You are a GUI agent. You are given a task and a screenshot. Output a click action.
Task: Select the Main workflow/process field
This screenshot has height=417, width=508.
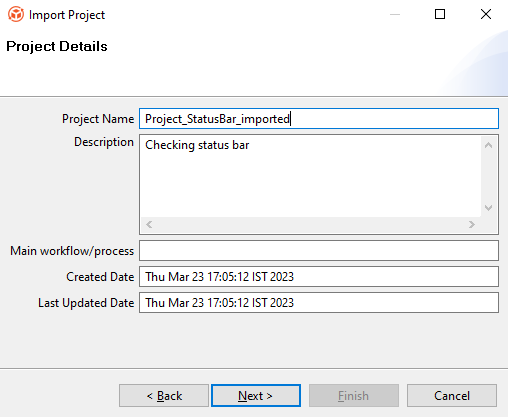(319, 250)
